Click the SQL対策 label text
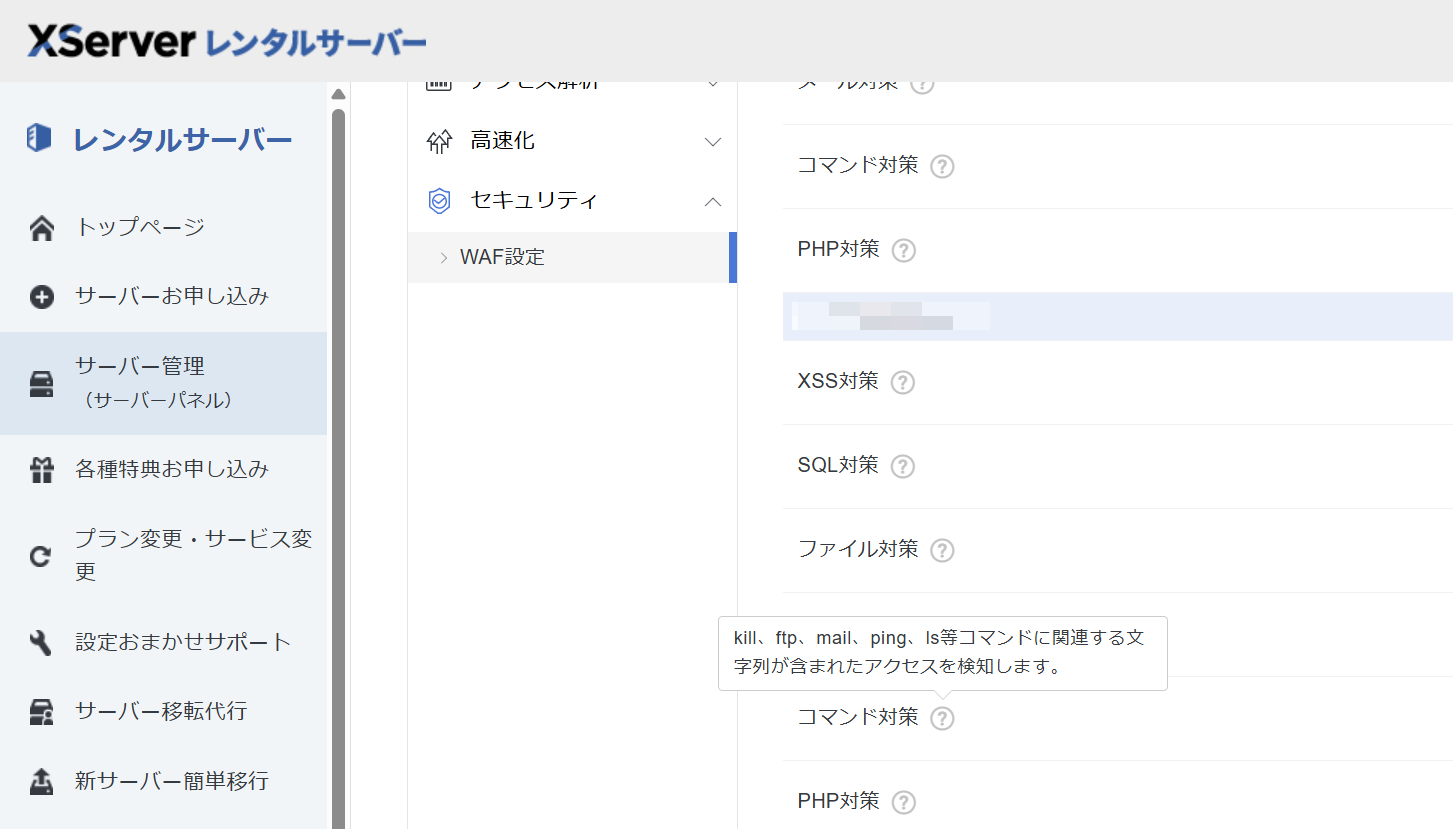1453x829 pixels. 838,465
